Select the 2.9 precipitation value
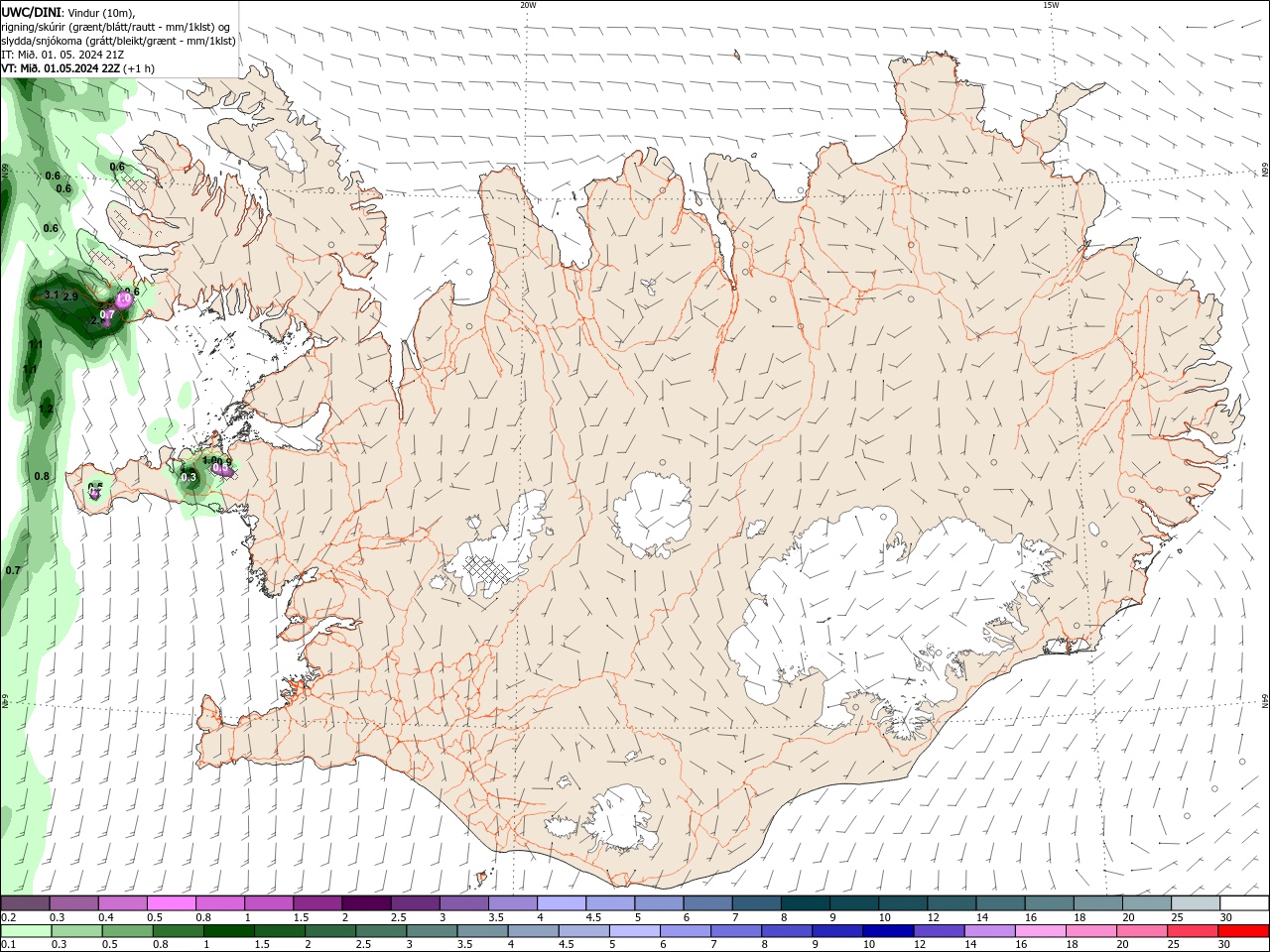 click(70, 297)
